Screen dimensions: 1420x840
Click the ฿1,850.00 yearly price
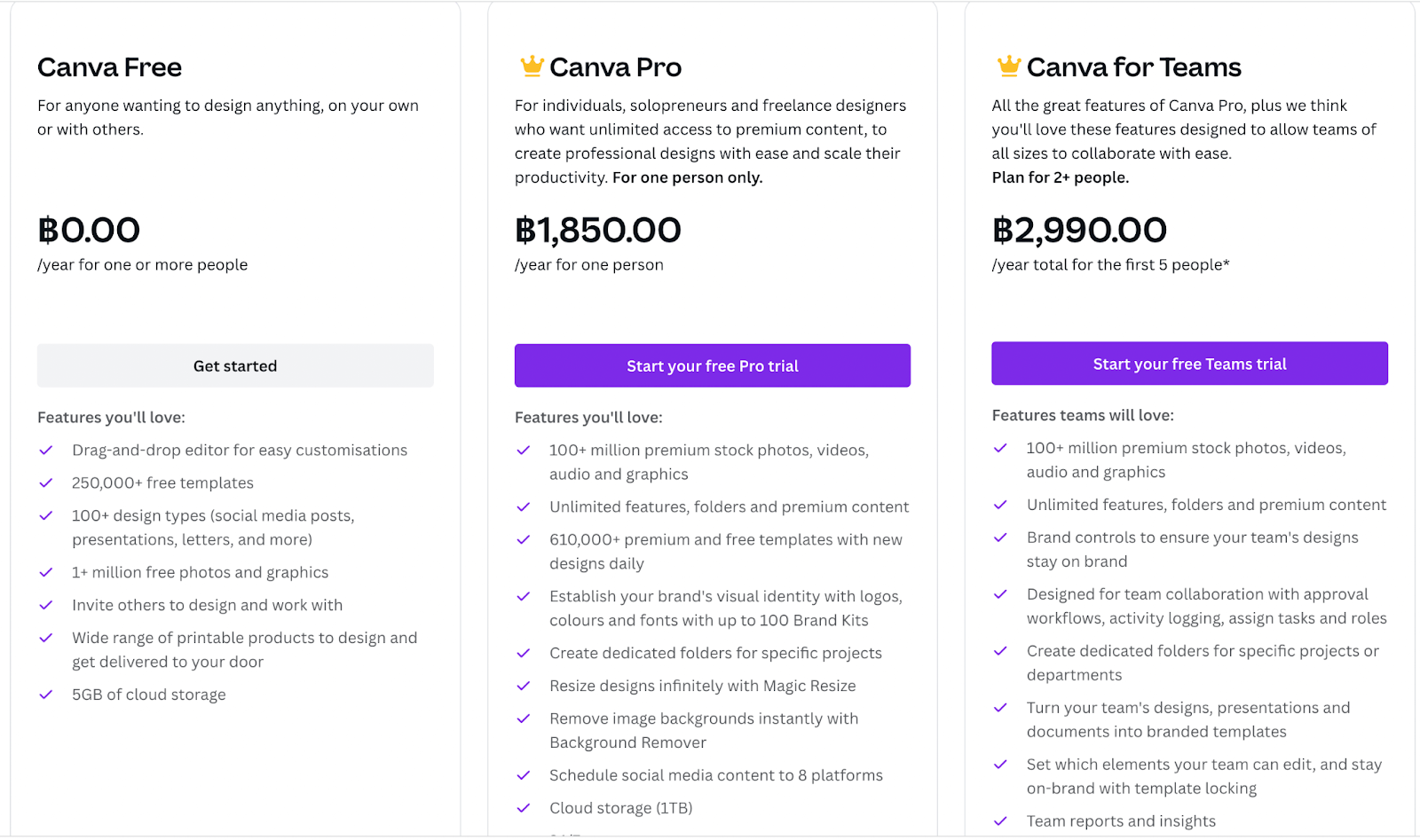coord(597,230)
